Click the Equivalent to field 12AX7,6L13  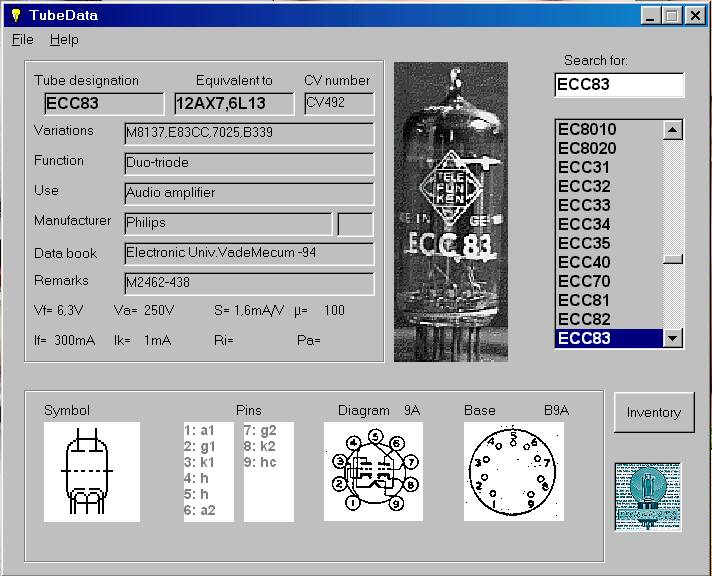click(x=234, y=104)
